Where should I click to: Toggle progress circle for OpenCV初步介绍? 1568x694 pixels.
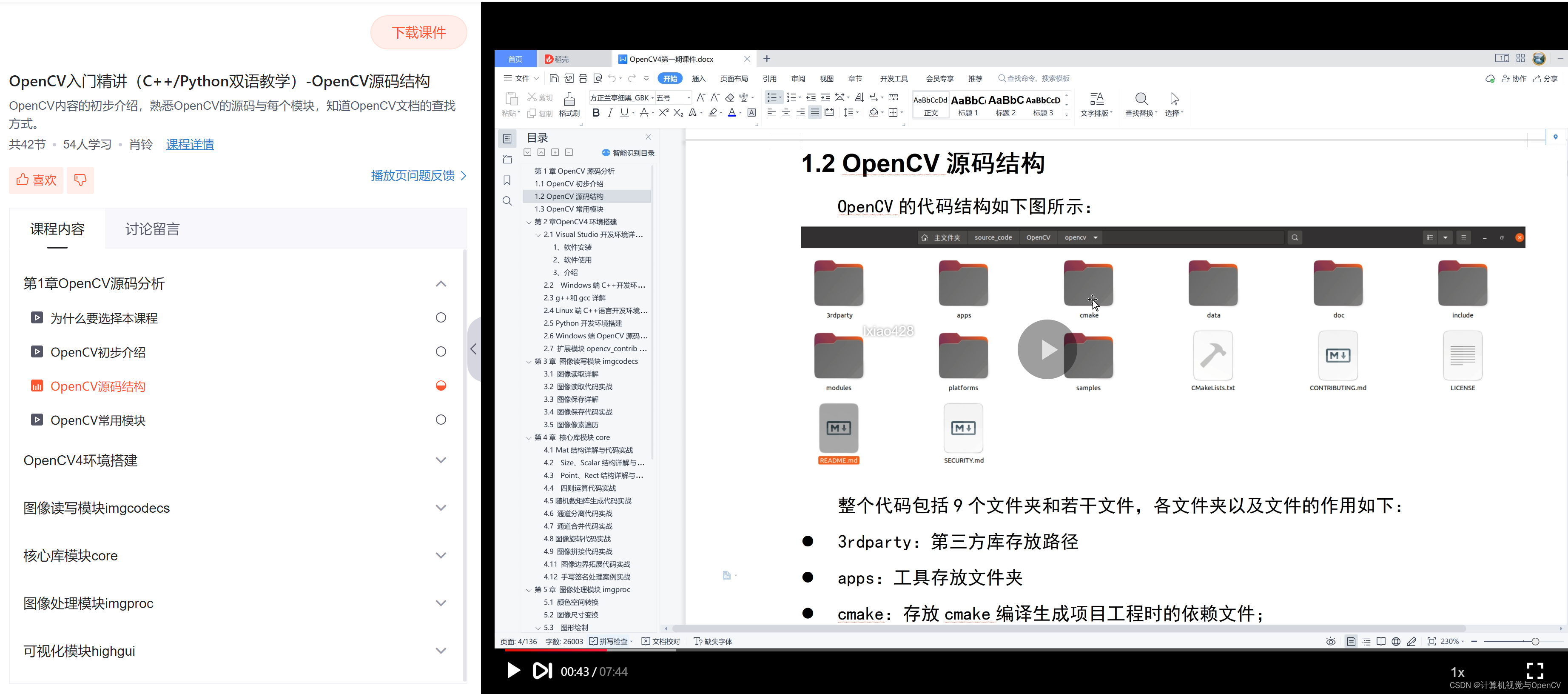click(x=441, y=352)
